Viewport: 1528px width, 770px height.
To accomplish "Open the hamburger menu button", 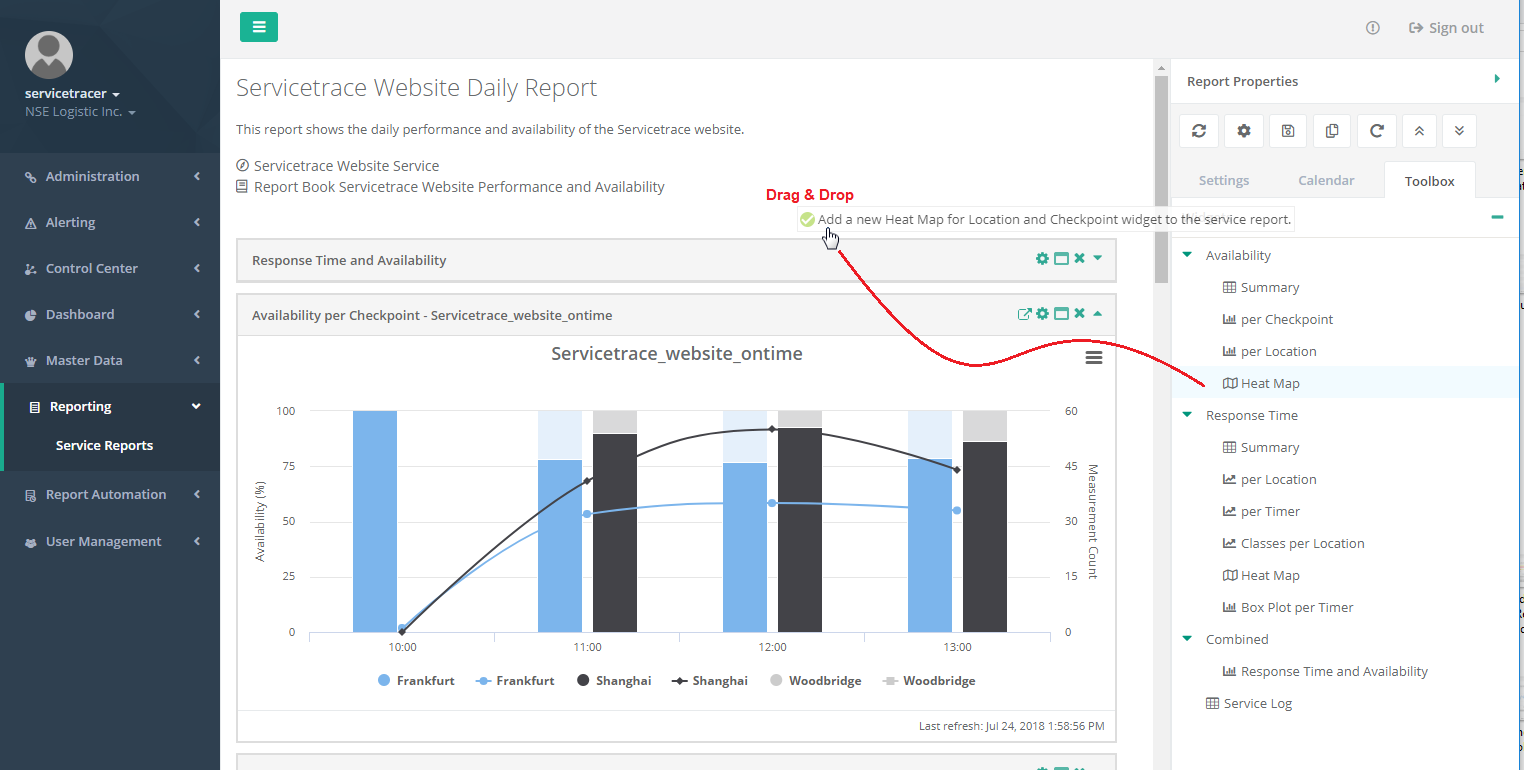I will [x=259, y=27].
